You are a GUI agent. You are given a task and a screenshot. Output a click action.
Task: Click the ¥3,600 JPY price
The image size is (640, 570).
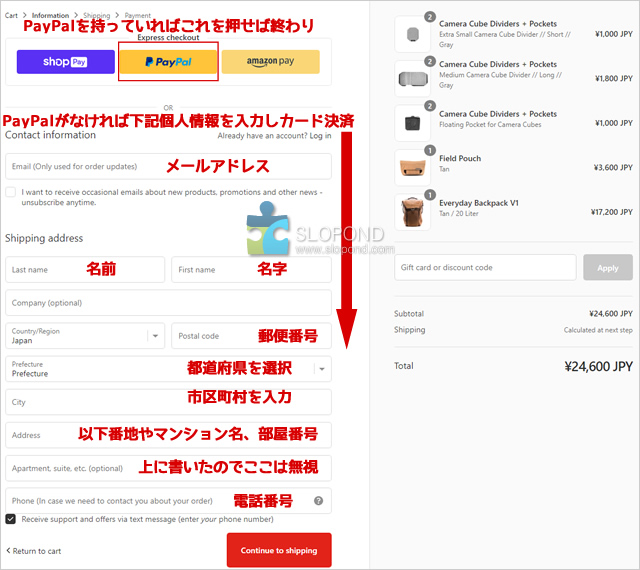[x=613, y=167]
